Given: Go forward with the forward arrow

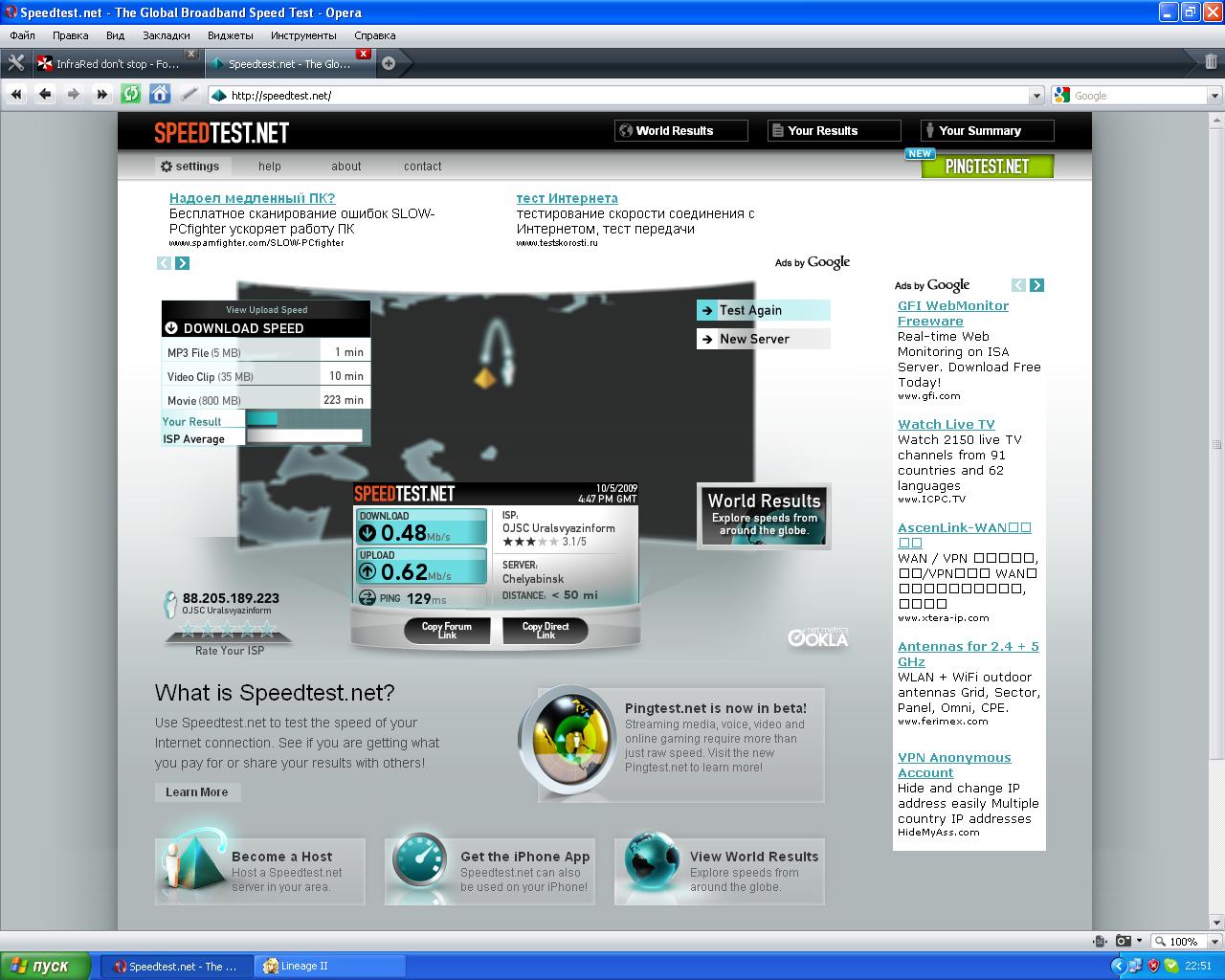Looking at the screenshot, I should pyautogui.click(x=74, y=94).
